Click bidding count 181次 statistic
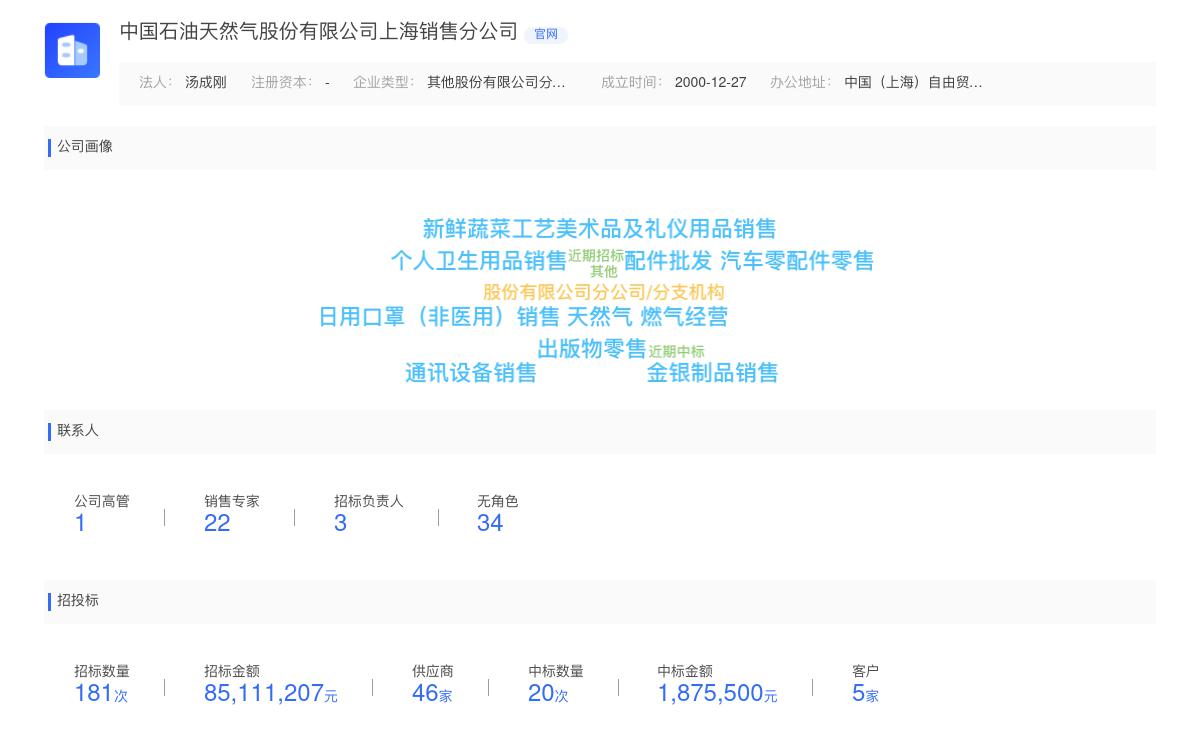Image resolution: width=1200 pixels, height=752 pixels. (x=100, y=692)
